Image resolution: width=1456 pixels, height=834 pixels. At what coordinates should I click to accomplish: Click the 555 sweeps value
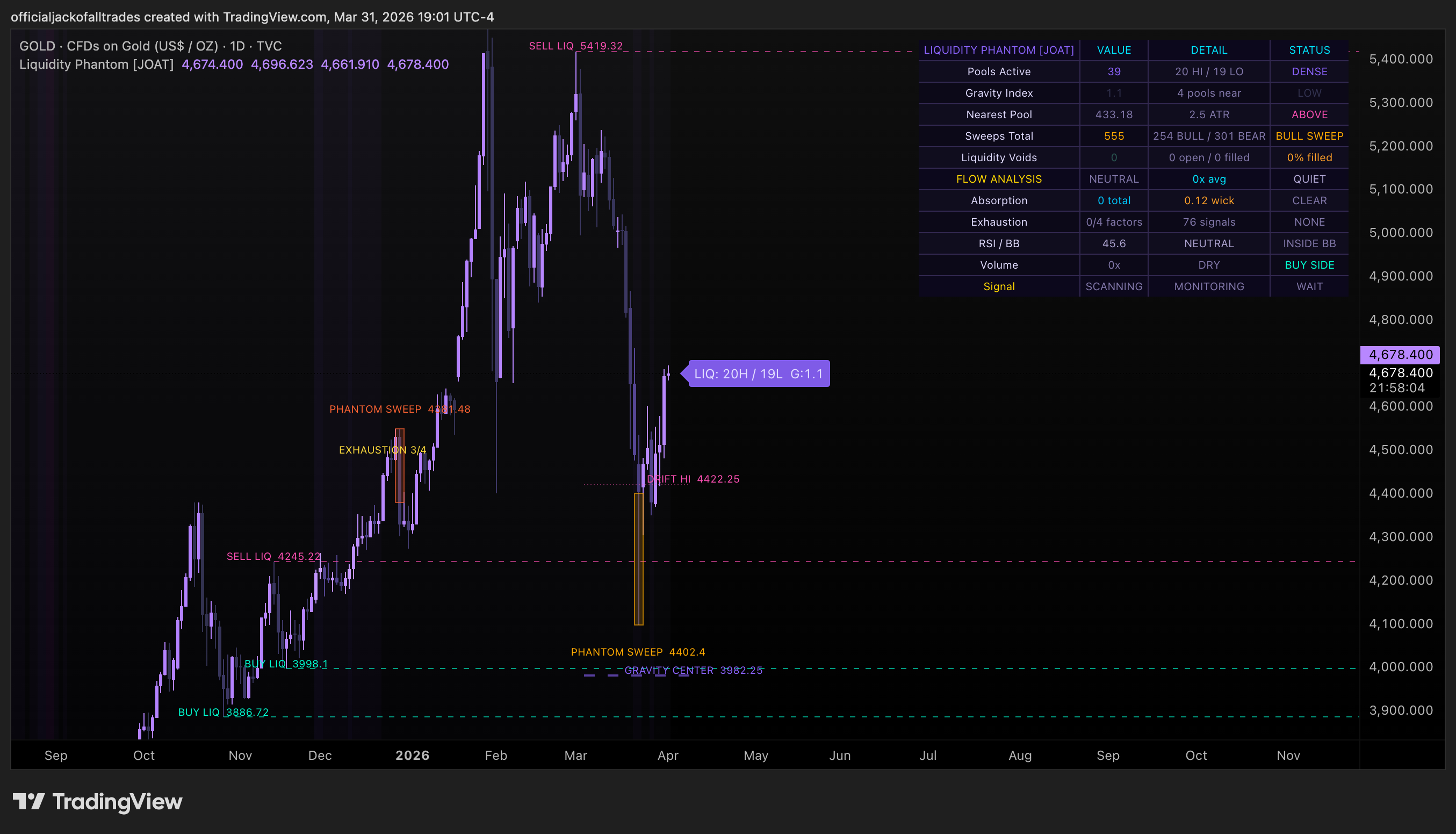(x=1114, y=136)
